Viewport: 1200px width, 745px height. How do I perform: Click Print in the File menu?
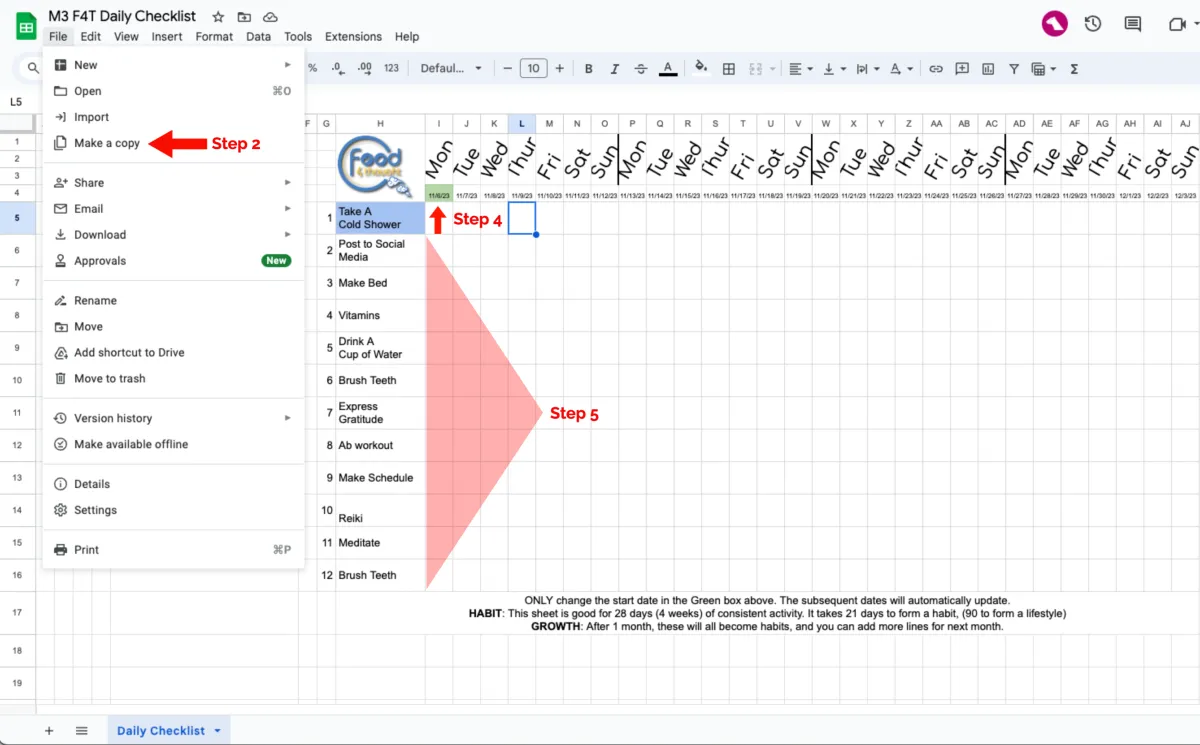(x=173, y=550)
